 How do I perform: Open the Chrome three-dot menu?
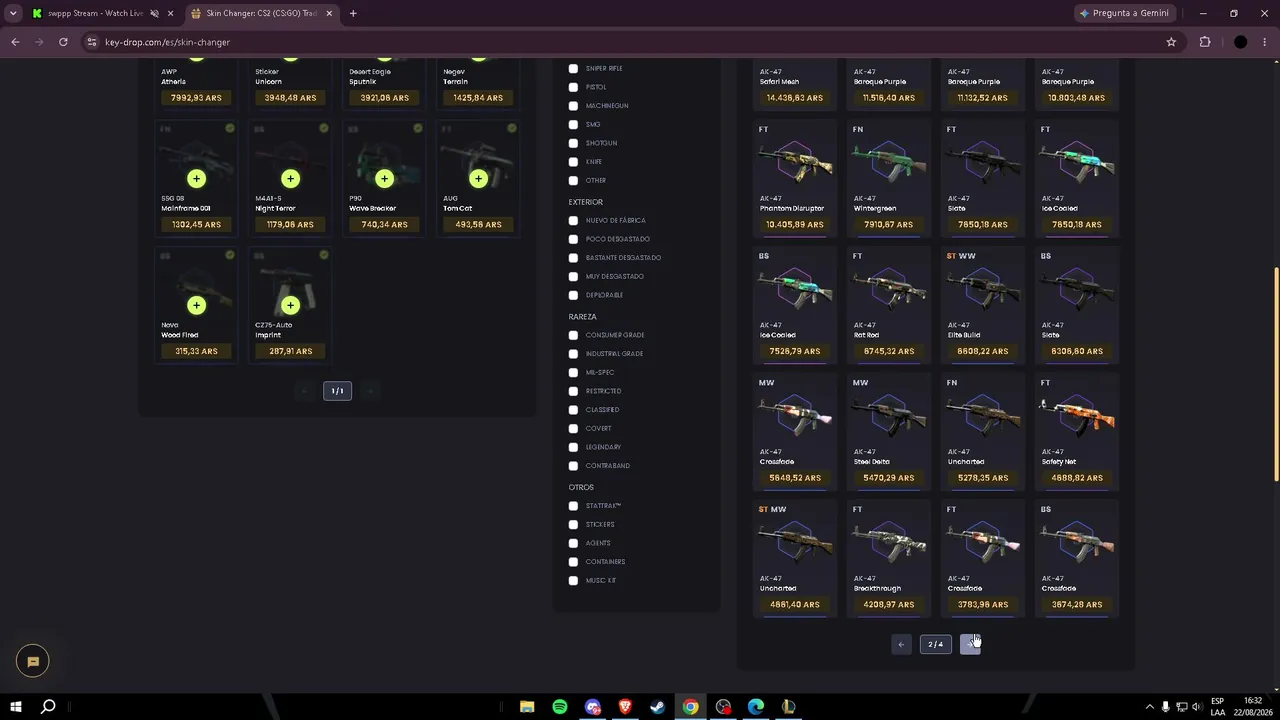click(1265, 42)
